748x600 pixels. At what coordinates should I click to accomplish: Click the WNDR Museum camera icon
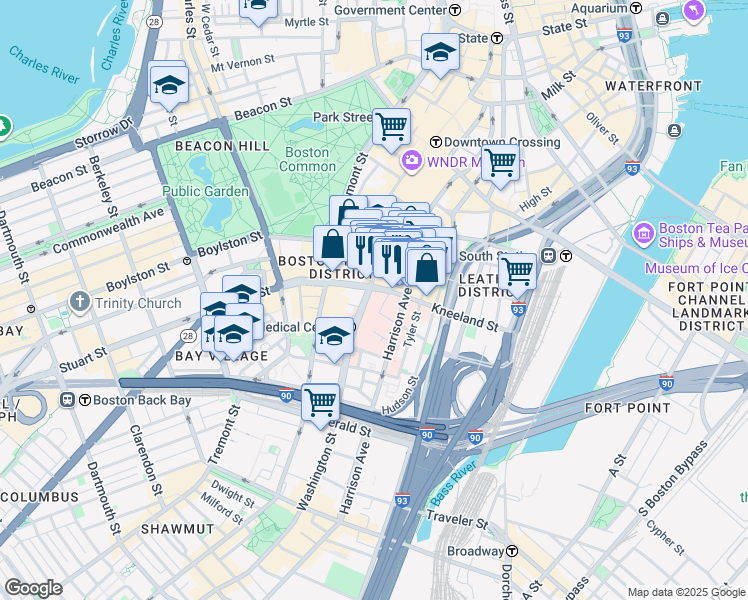click(411, 161)
